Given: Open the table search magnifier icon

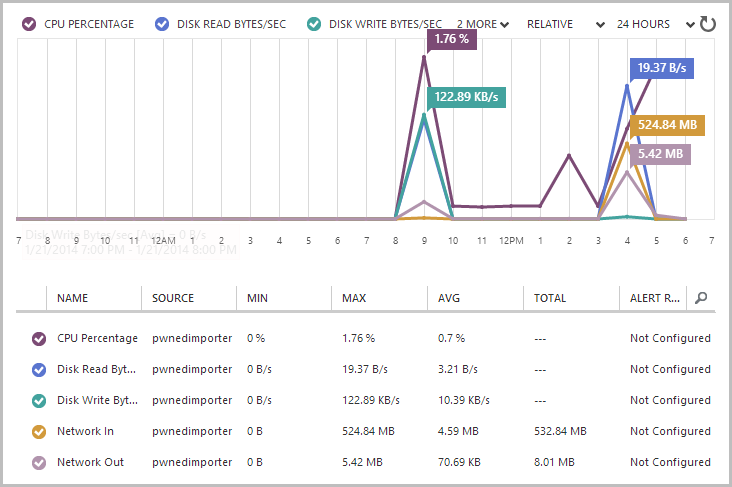Looking at the screenshot, I should (701, 297).
